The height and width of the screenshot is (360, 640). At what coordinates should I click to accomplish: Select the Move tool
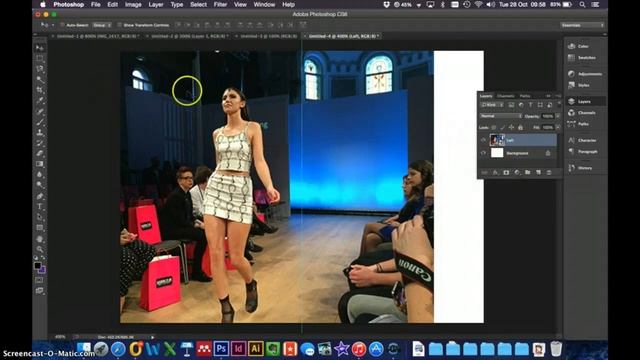click(x=40, y=48)
